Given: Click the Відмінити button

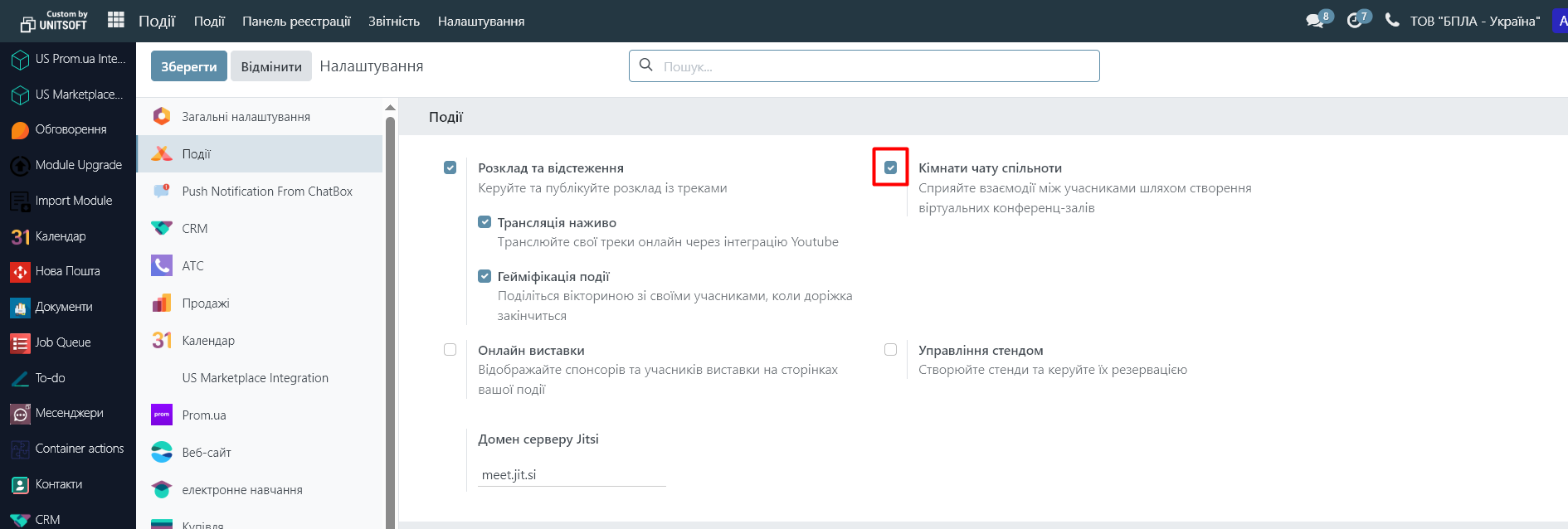Looking at the screenshot, I should pyautogui.click(x=271, y=66).
